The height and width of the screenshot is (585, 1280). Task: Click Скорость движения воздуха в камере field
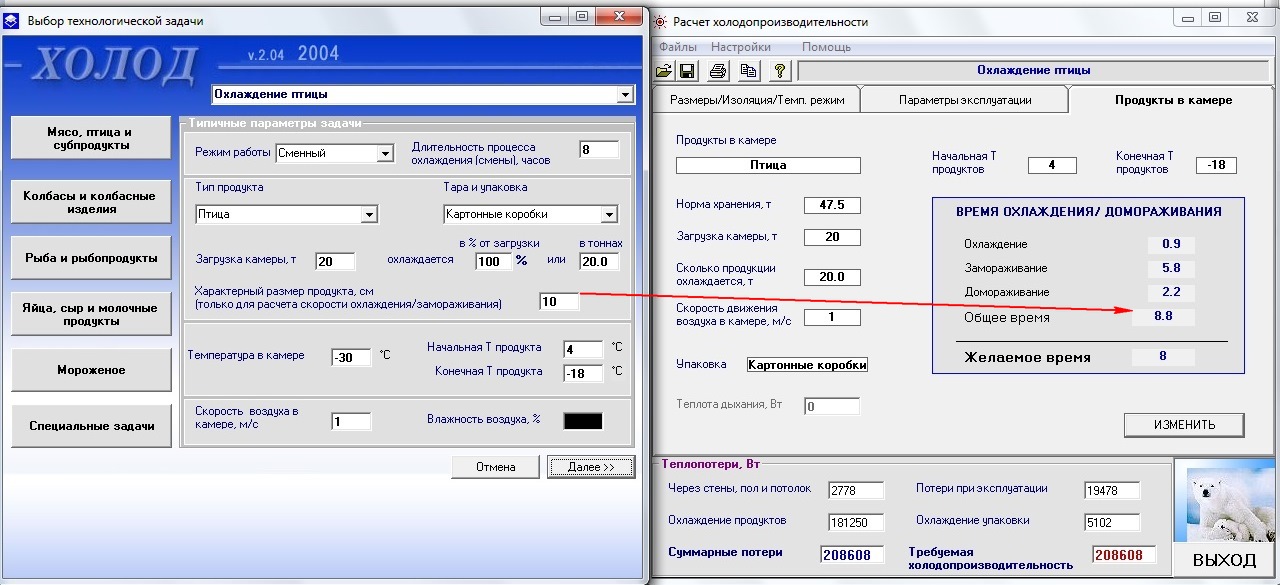832,317
